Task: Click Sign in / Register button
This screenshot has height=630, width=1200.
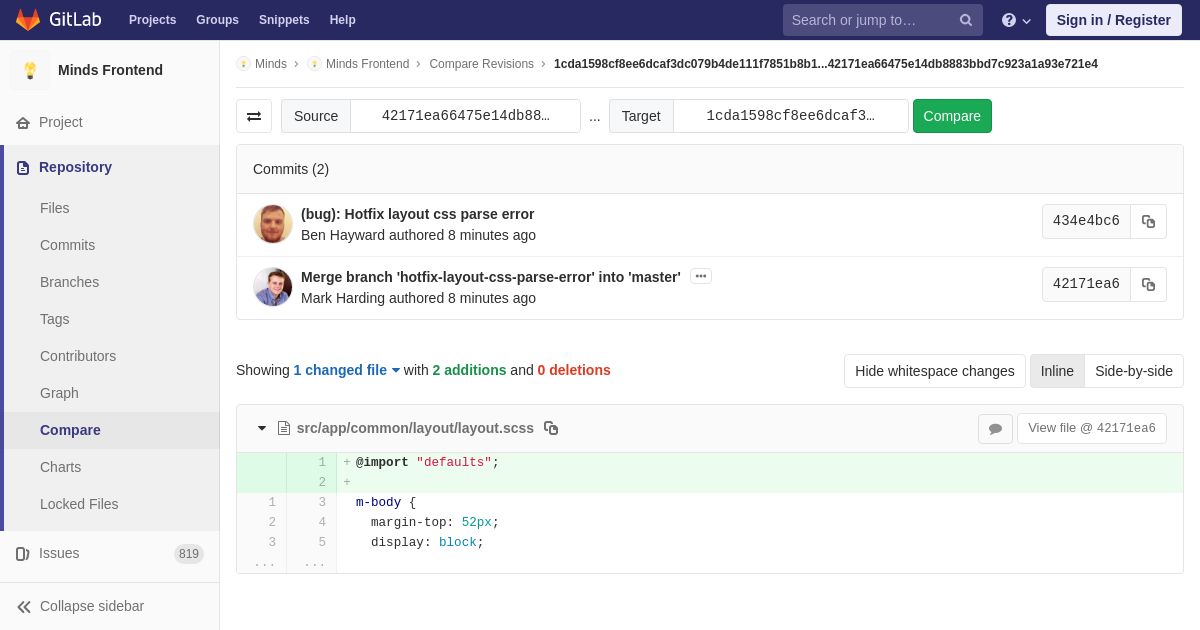Action: tap(1113, 20)
